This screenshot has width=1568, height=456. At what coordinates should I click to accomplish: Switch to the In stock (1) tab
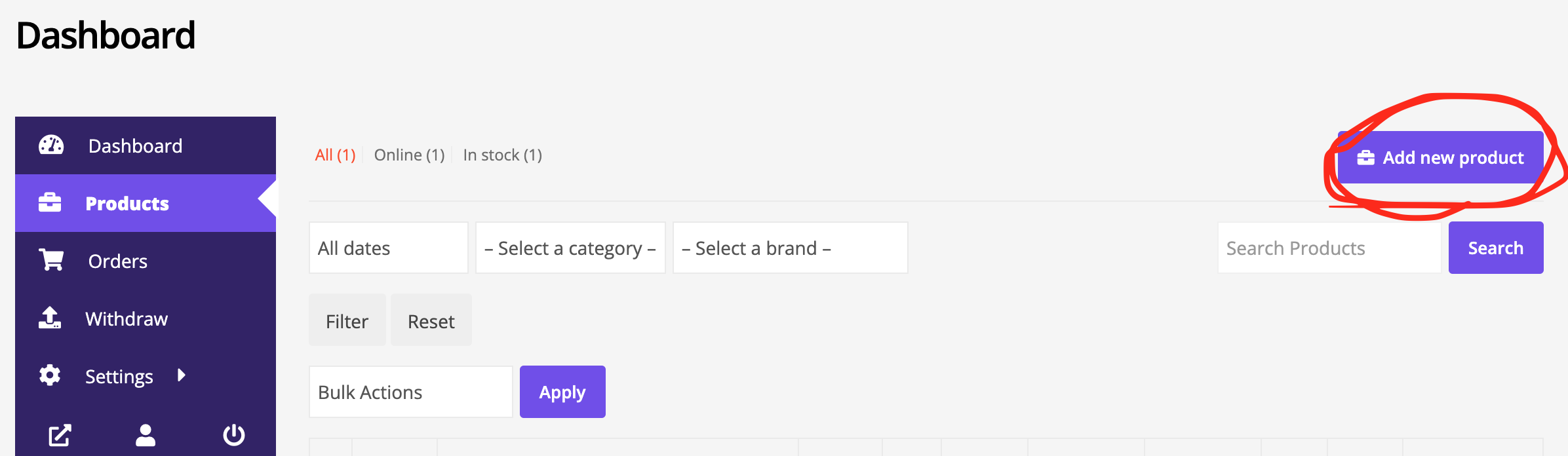[x=503, y=155]
